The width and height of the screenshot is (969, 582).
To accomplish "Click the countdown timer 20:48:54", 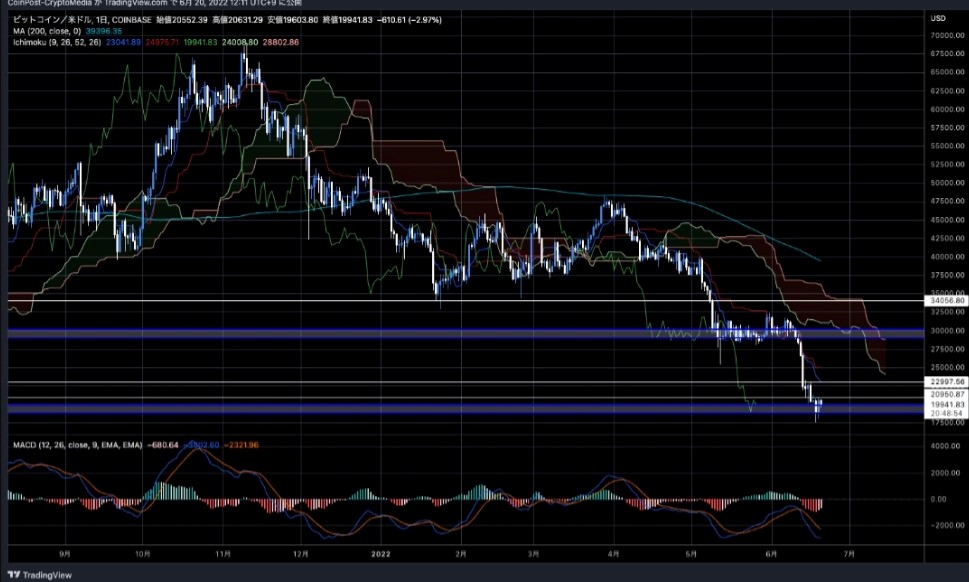I will tap(946, 413).
